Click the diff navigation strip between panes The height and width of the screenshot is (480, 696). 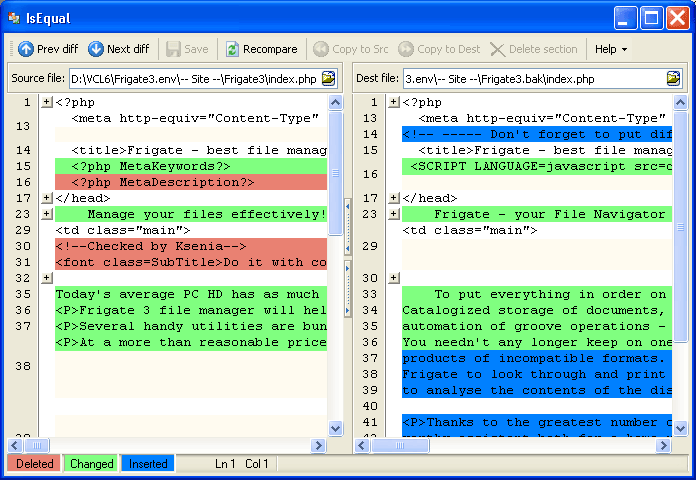click(348, 258)
